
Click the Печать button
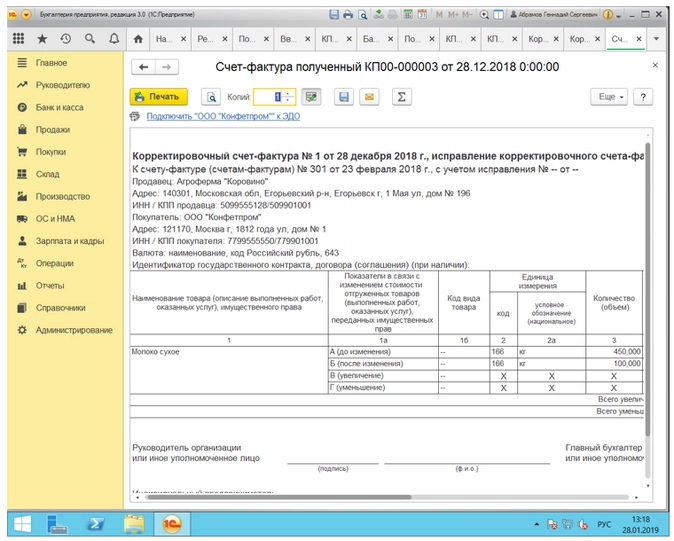(159, 97)
